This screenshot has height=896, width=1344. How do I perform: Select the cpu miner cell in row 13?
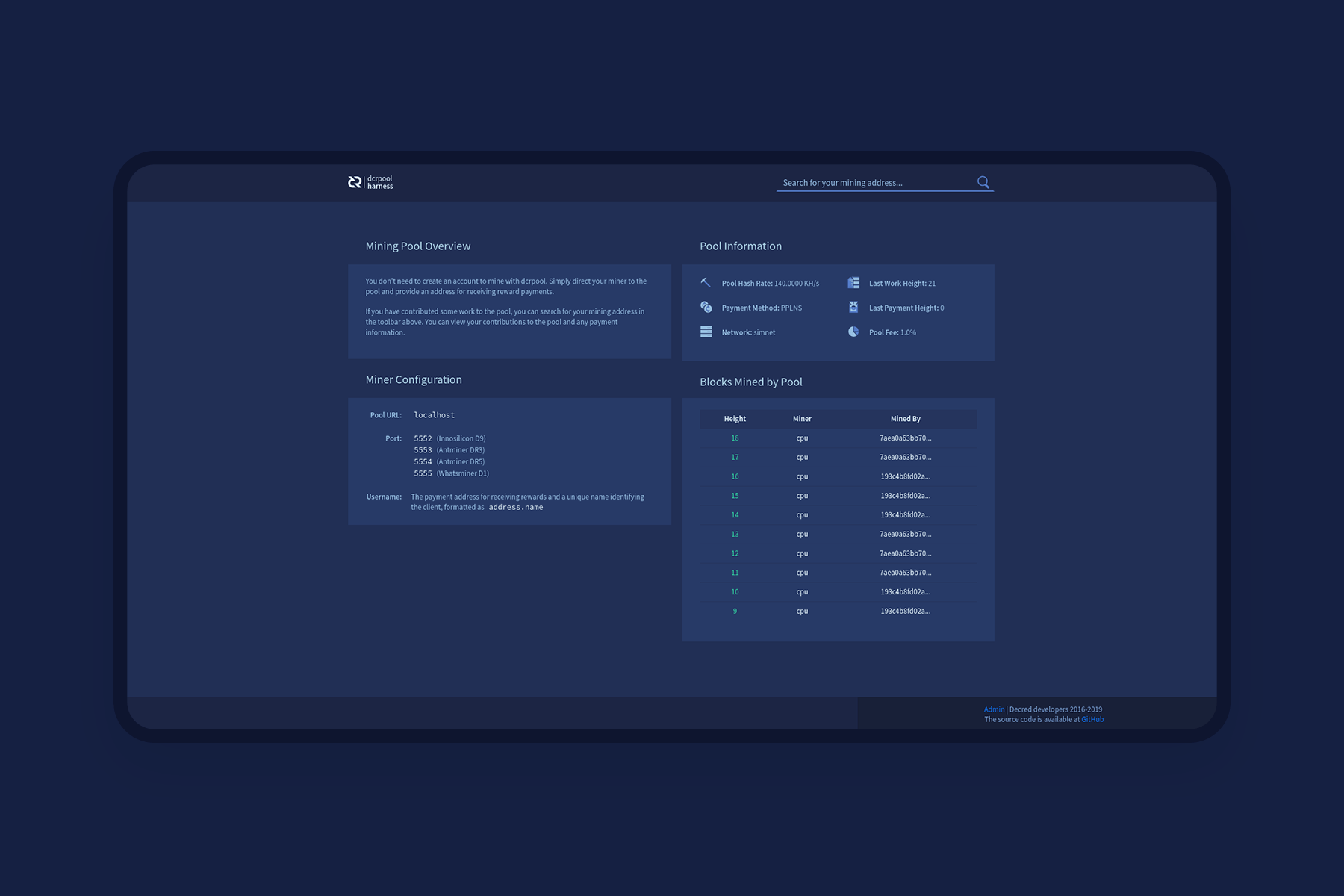tap(802, 535)
